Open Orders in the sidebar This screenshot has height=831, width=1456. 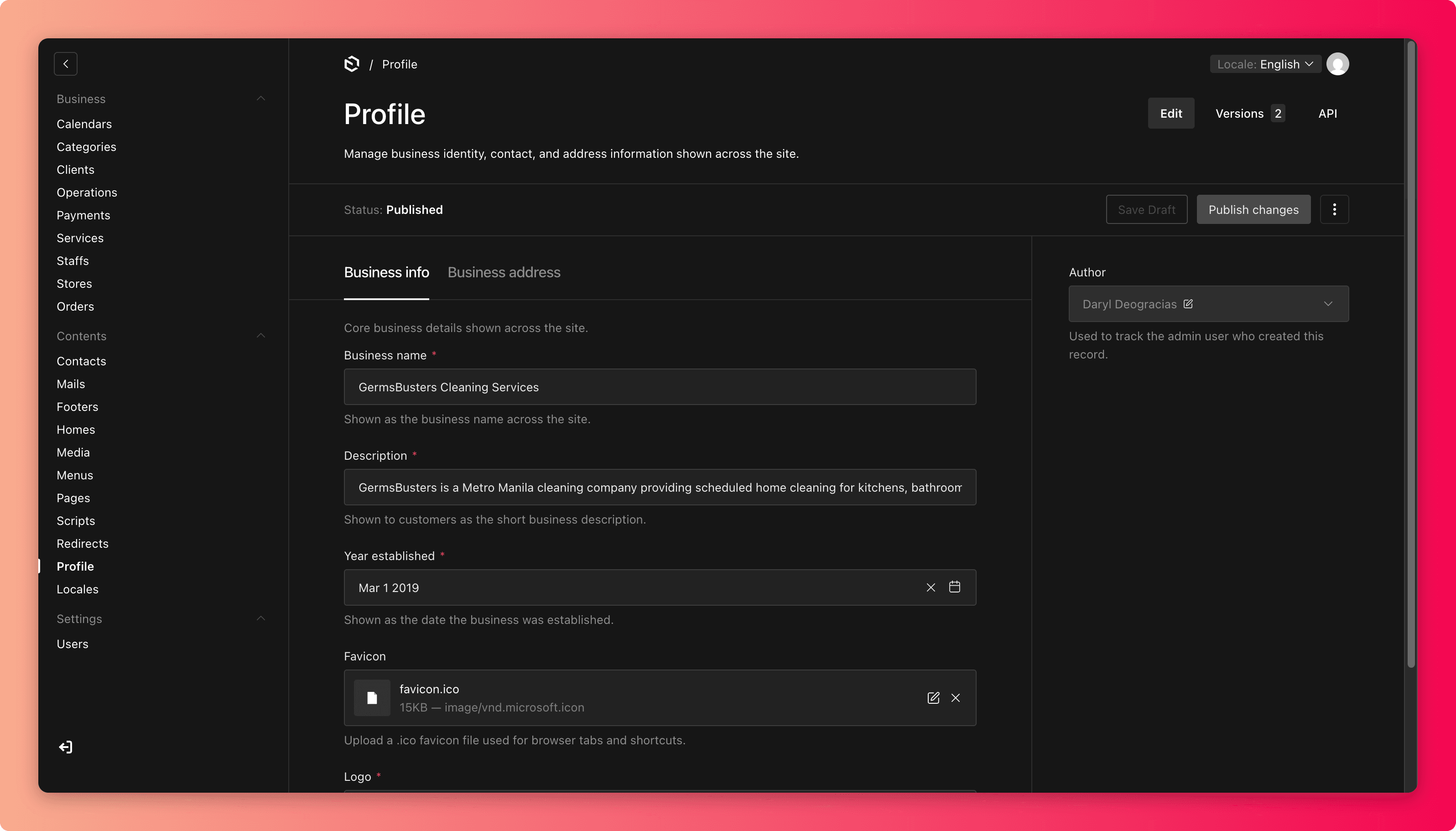coord(75,306)
